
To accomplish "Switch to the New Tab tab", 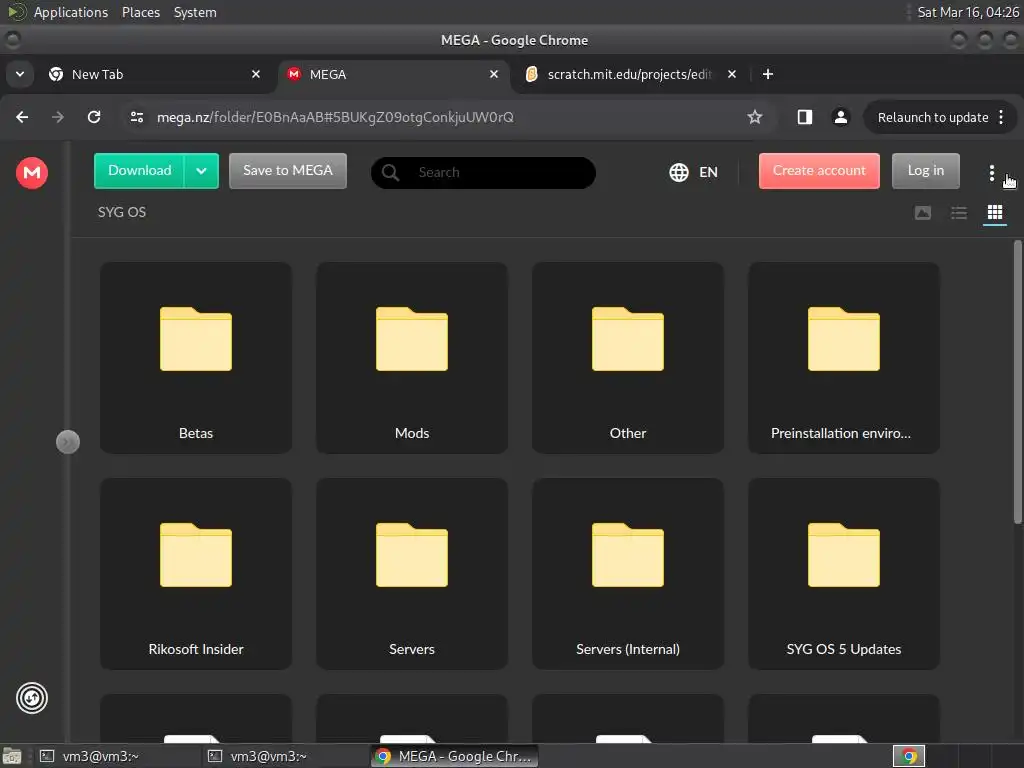I will click(x=154, y=74).
